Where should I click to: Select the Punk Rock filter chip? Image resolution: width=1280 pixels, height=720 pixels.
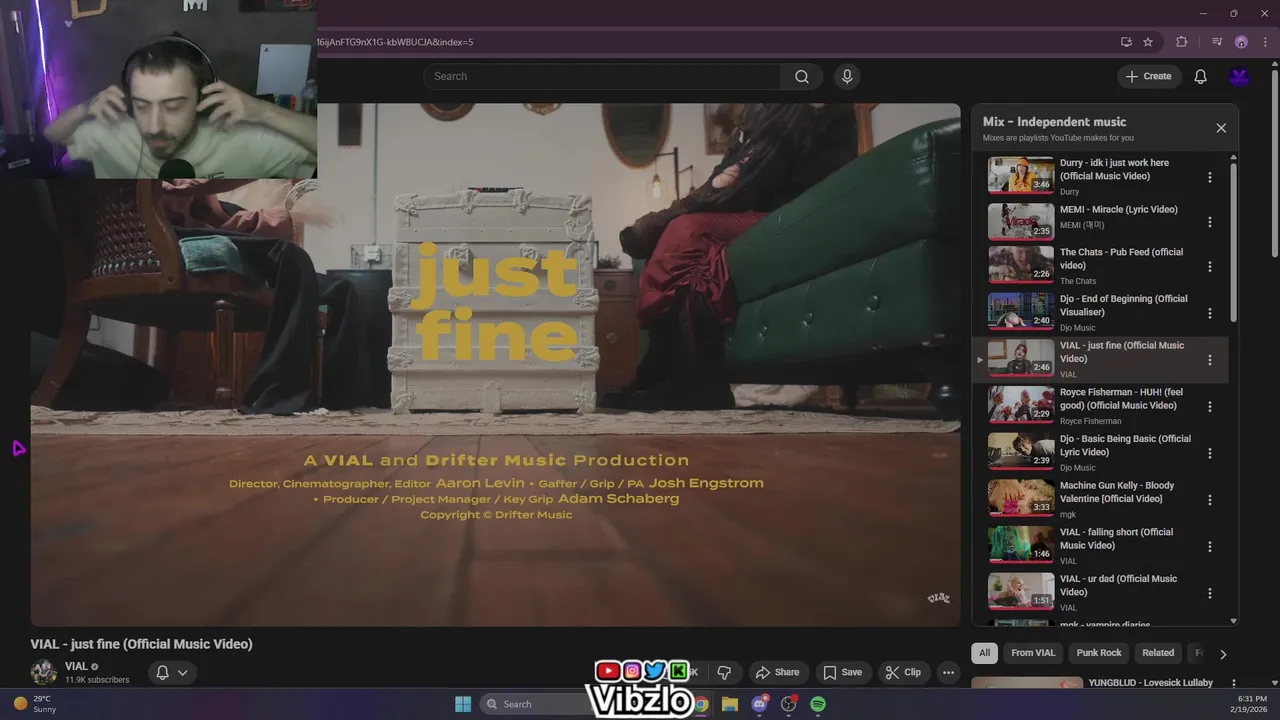(x=1099, y=653)
